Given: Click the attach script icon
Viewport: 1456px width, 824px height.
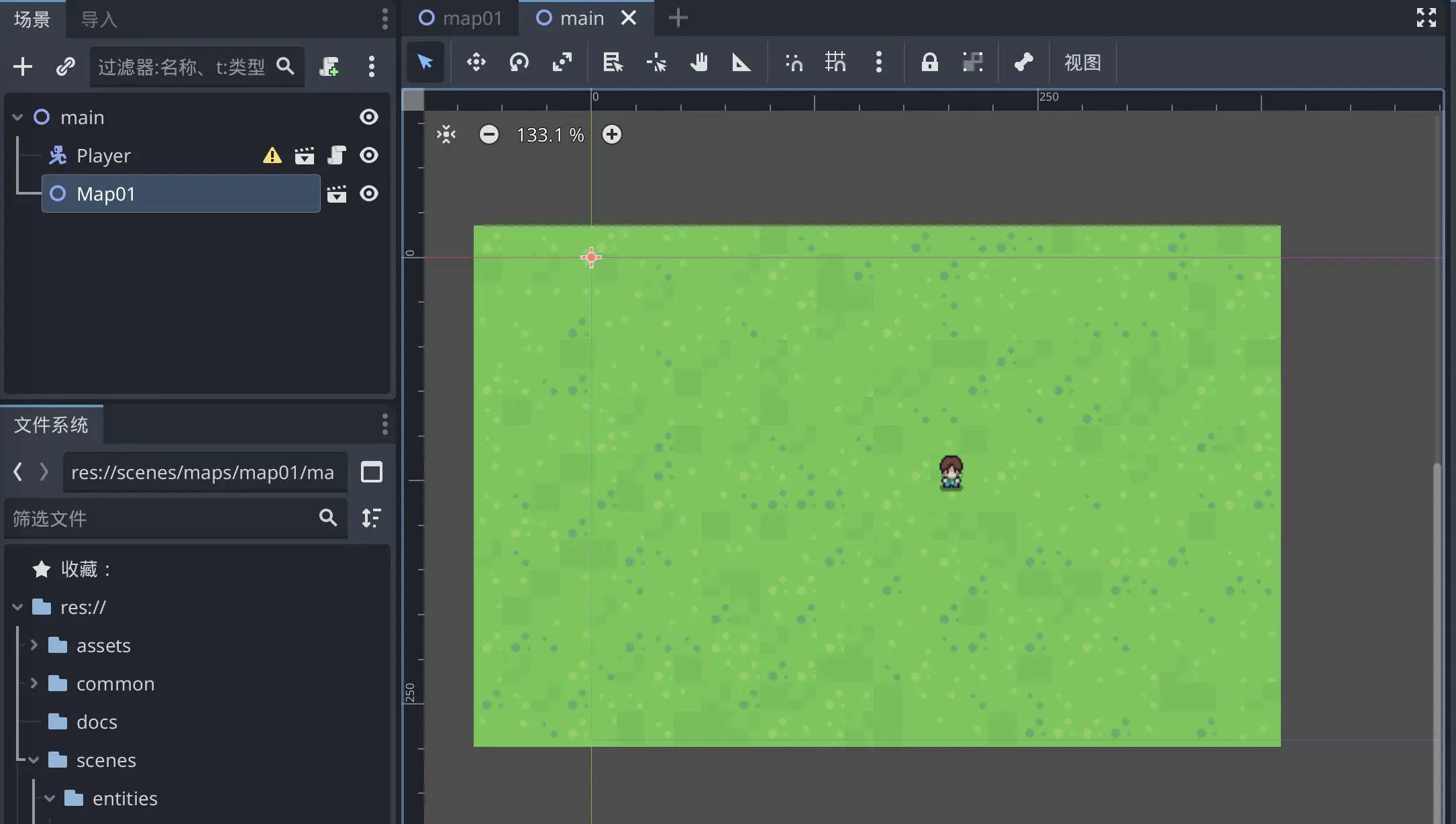Looking at the screenshot, I should (x=329, y=66).
